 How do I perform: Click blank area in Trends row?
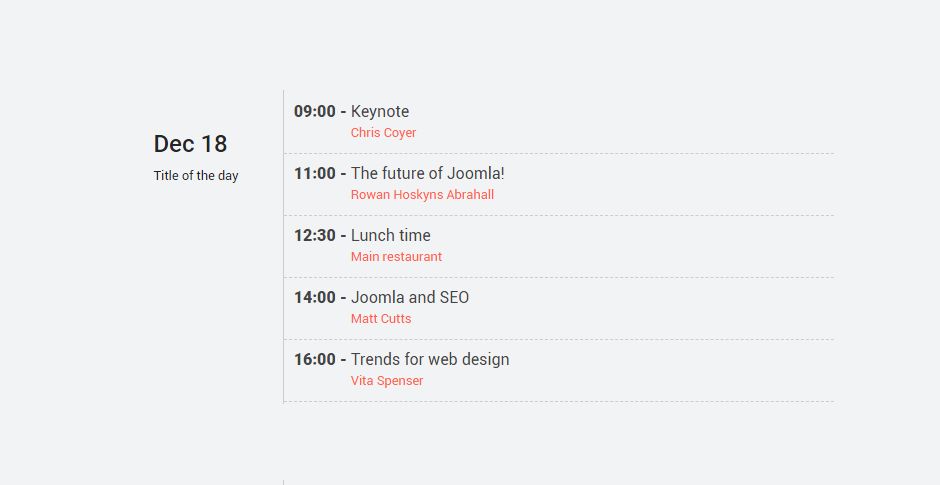[x=671, y=370]
